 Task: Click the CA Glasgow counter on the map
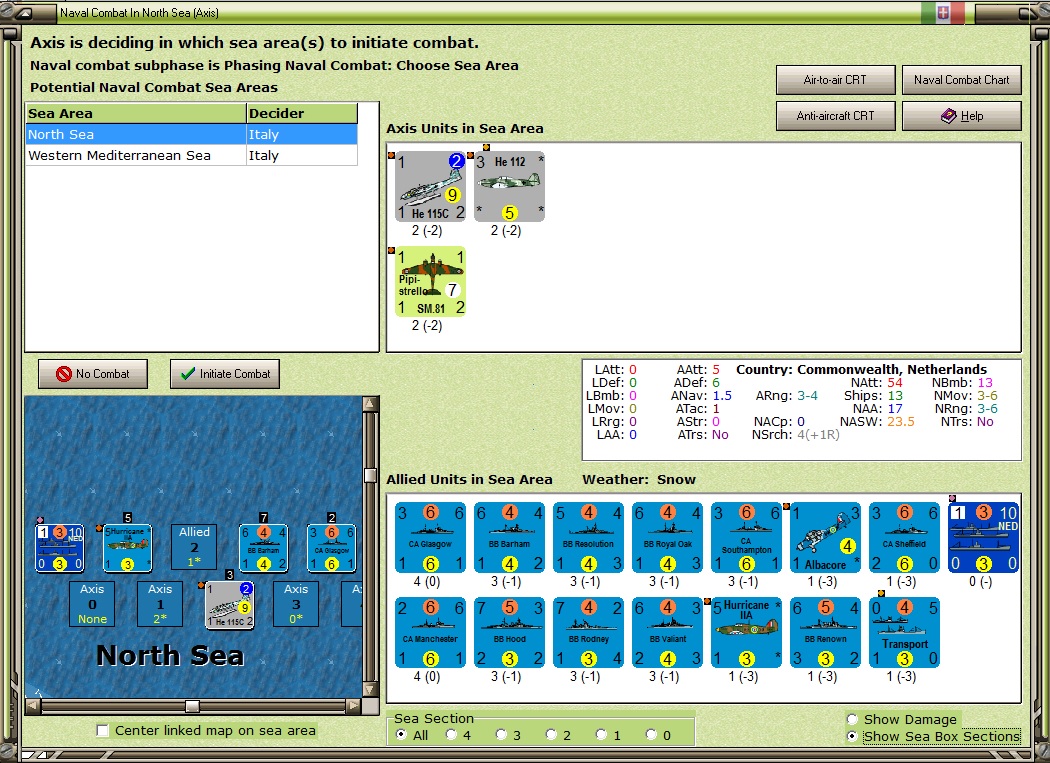click(331, 548)
